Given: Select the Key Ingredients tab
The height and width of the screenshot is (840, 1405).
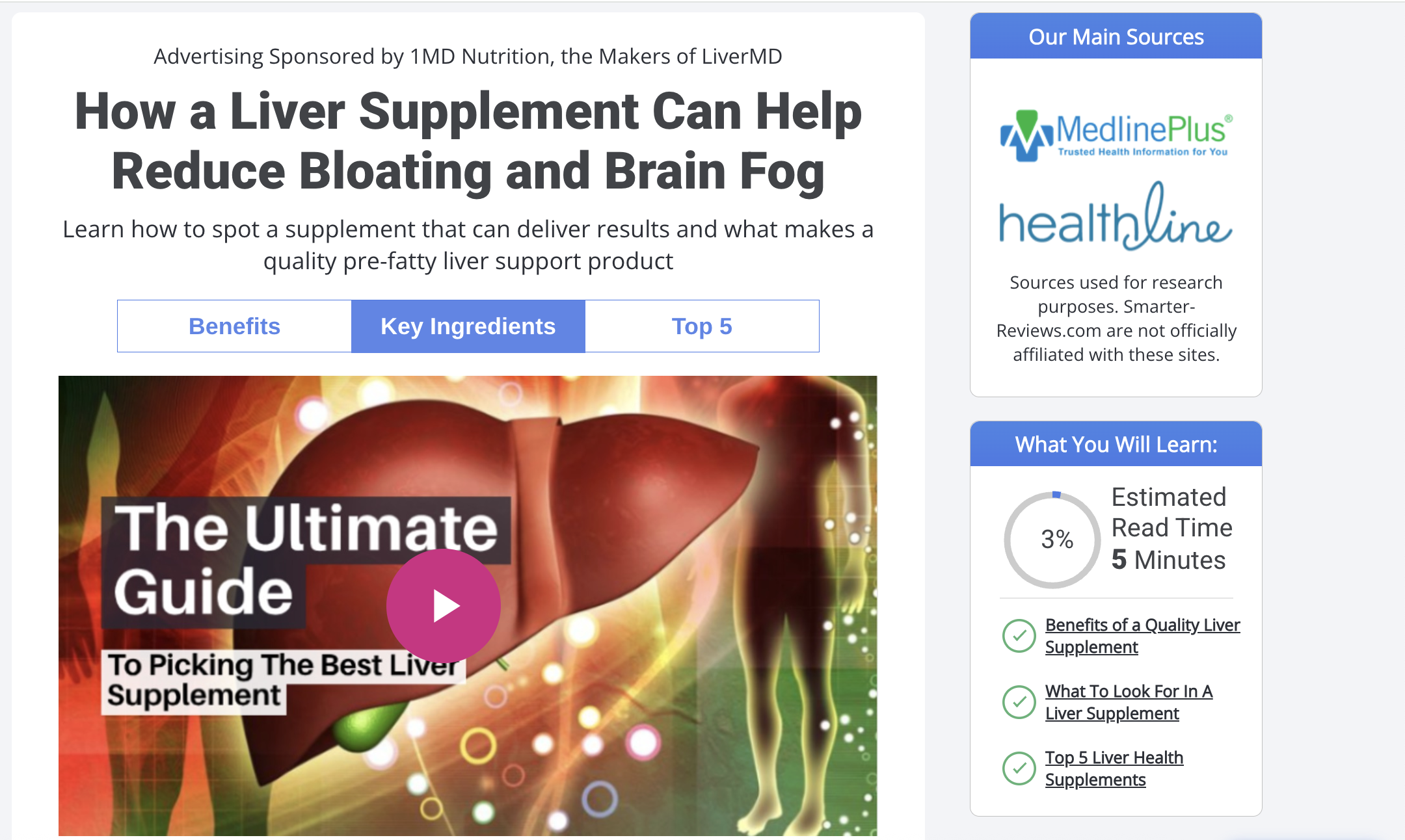Looking at the screenshot, I should 468,326.
